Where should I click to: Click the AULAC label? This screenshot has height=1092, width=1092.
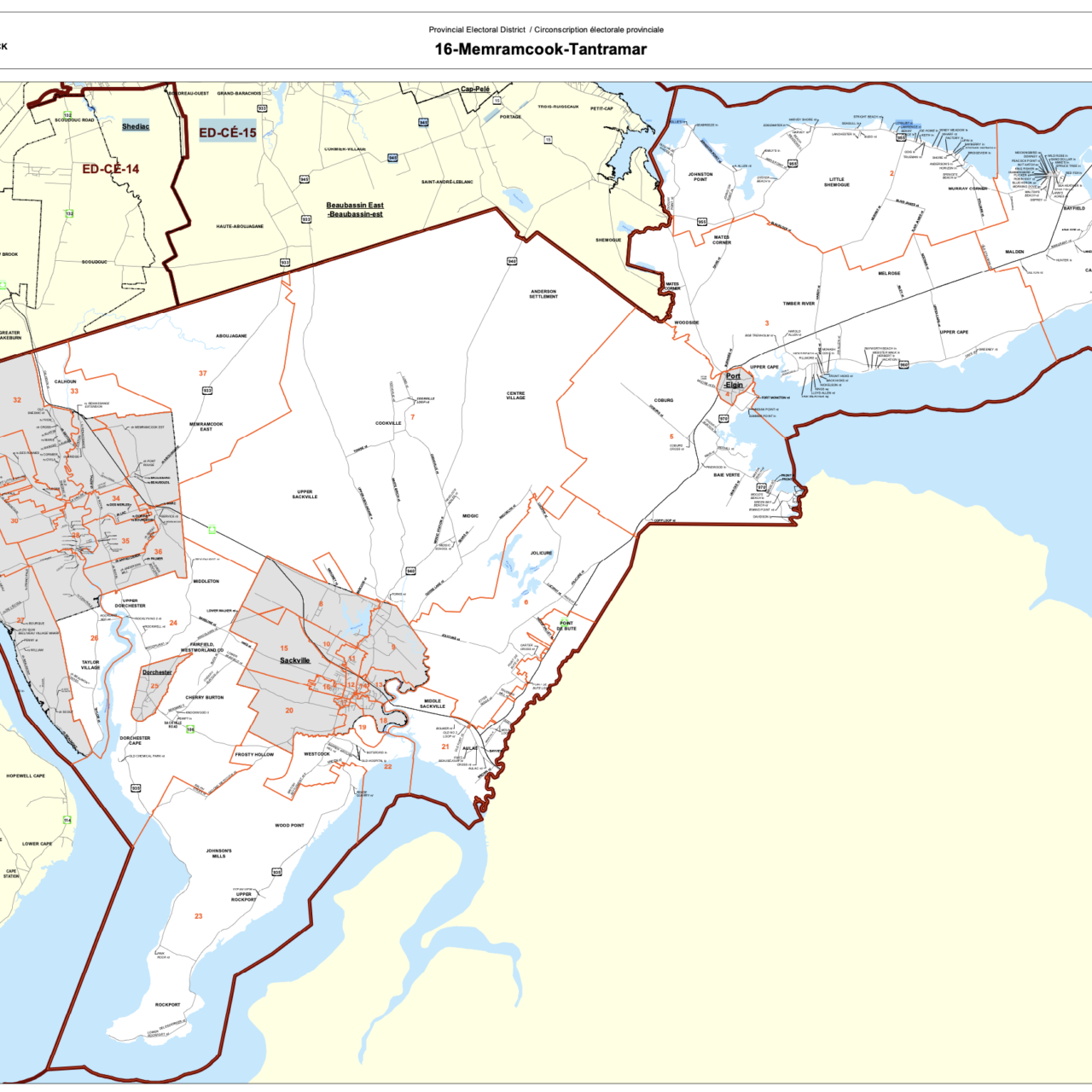pos(469,748)
